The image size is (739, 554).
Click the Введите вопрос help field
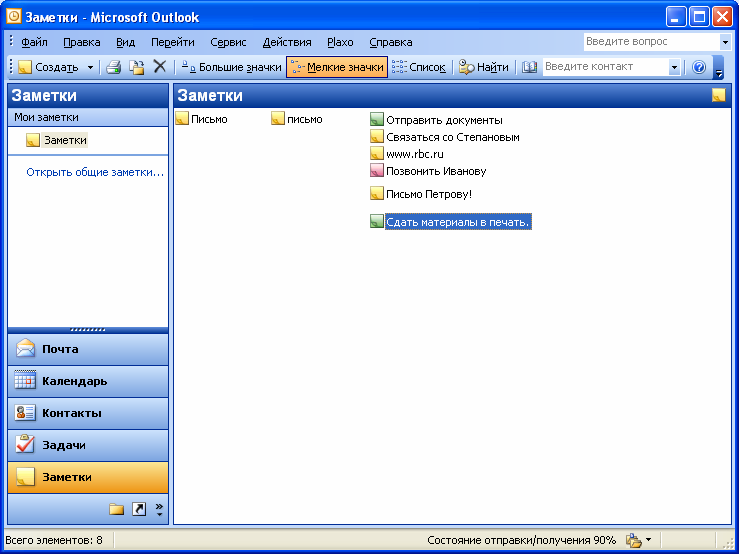point(652,41)
